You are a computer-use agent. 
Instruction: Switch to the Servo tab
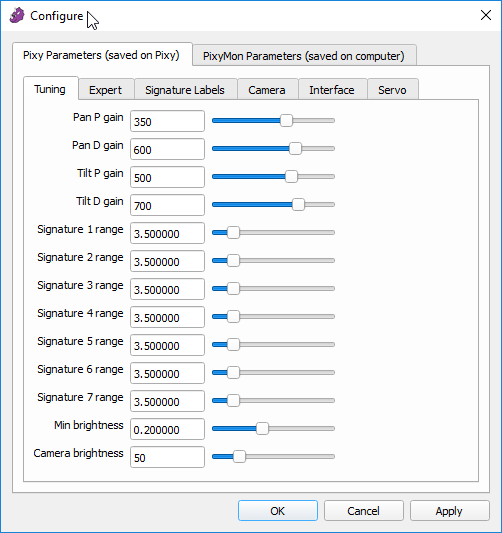pyautogui.click(x=392, y=90)
